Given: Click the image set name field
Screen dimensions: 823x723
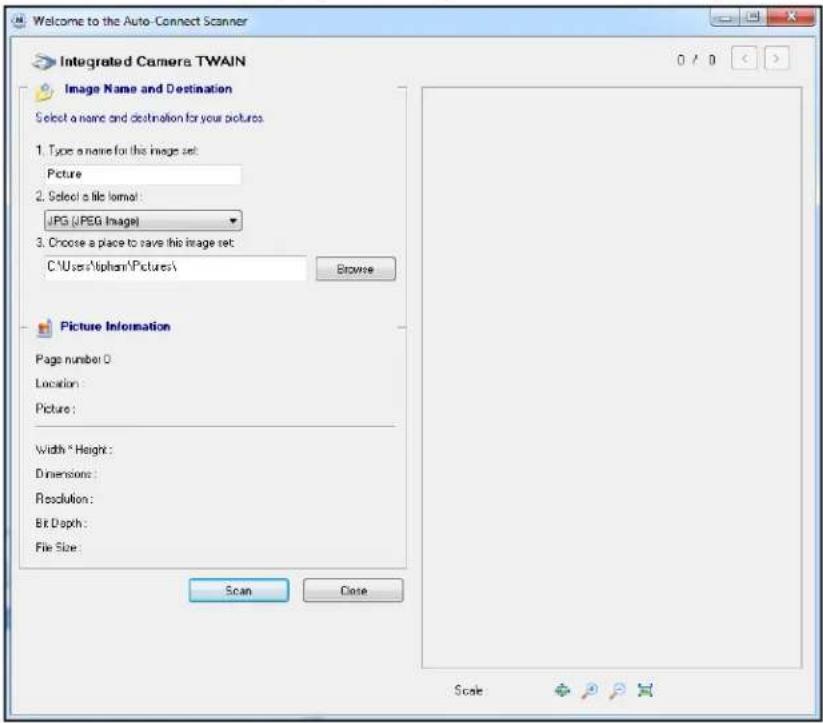Looking at the screenshot, I should click(143, 174).
